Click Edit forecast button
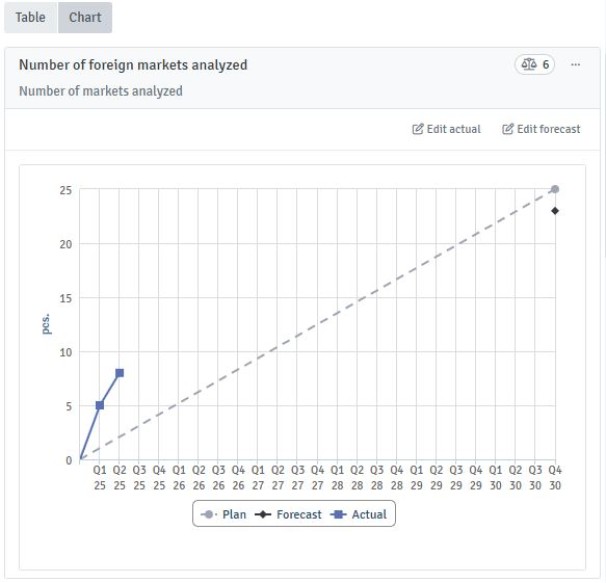This screenshot has height=583, width=606. (x=541, y=129)
